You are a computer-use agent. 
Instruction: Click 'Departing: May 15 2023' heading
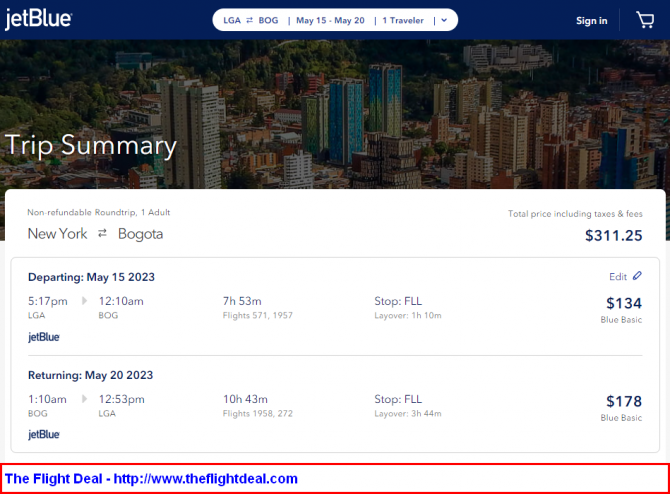point(91,277)
